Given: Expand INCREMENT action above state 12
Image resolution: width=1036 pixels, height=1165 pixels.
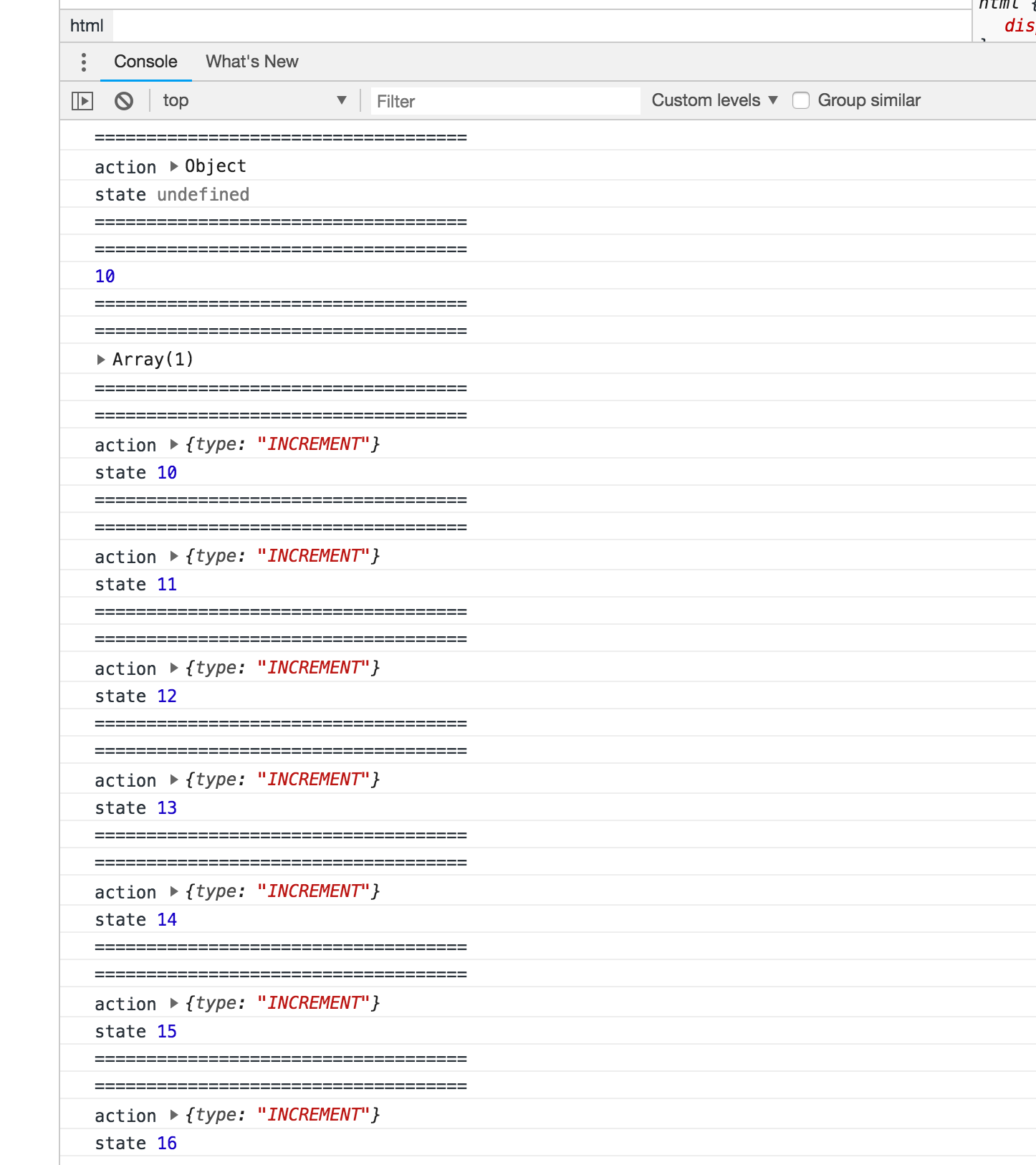Looking at the screenshot, I should click(173, 668).
